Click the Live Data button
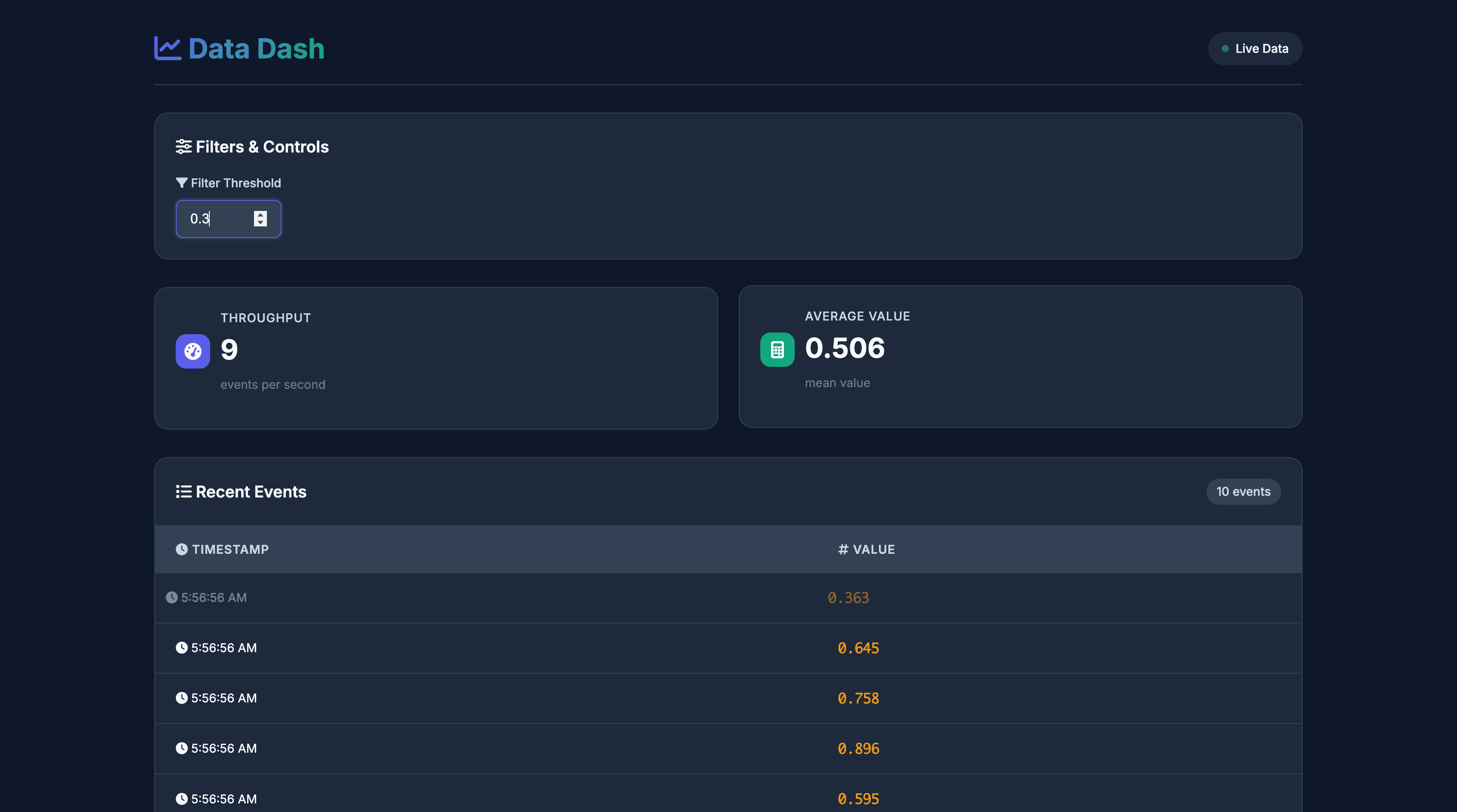The image size is (1457, 812). pyautogui.click(x=1255, y=49)
